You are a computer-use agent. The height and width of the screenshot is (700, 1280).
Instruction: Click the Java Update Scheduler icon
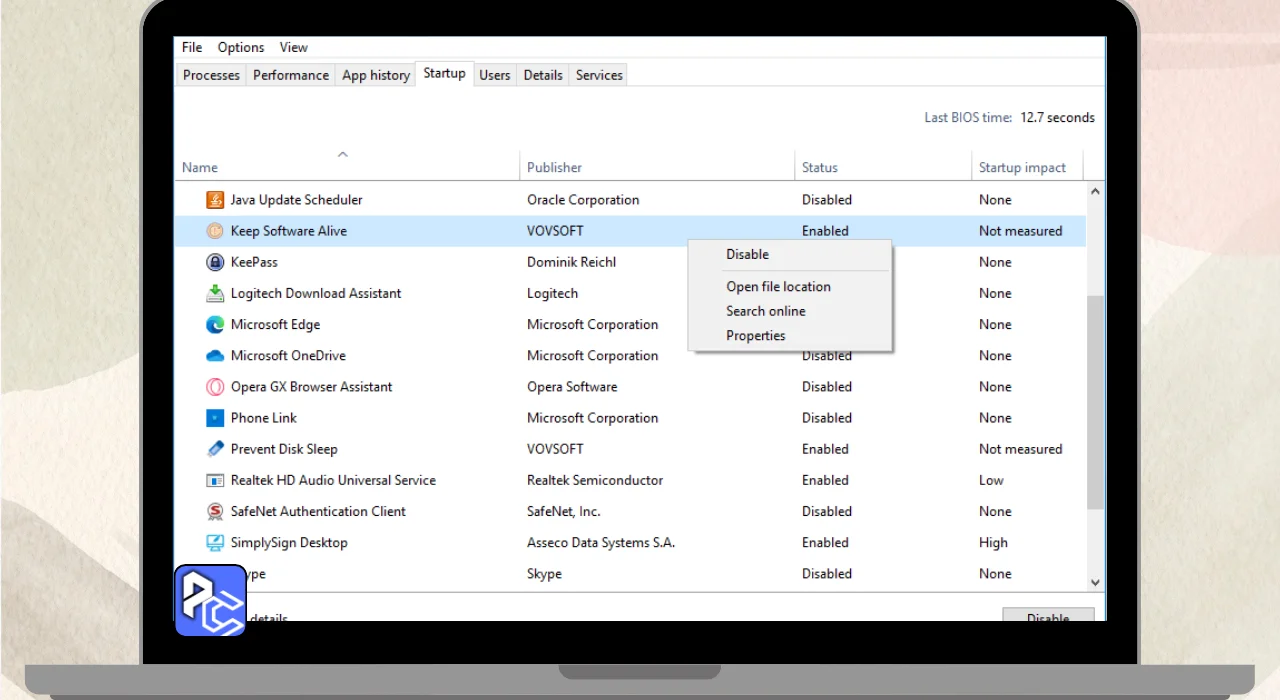214,200
